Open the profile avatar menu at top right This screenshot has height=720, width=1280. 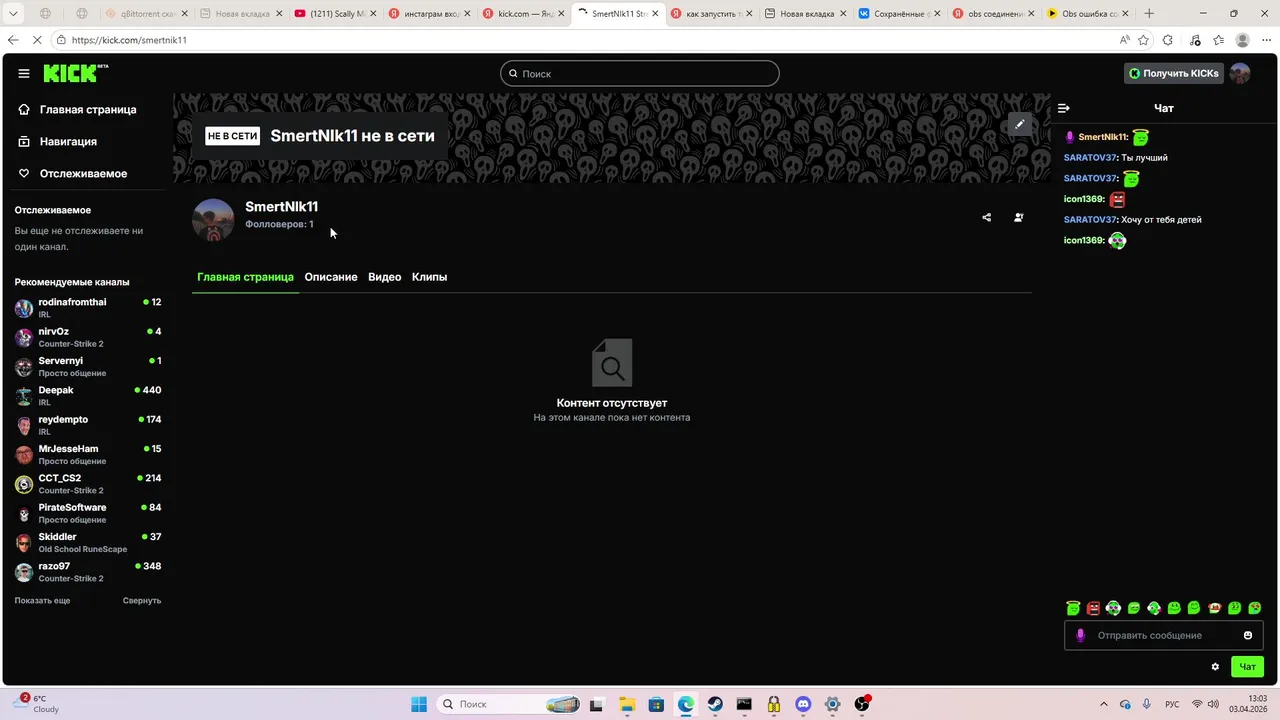pyautogui.click(x=1240, y=73)
